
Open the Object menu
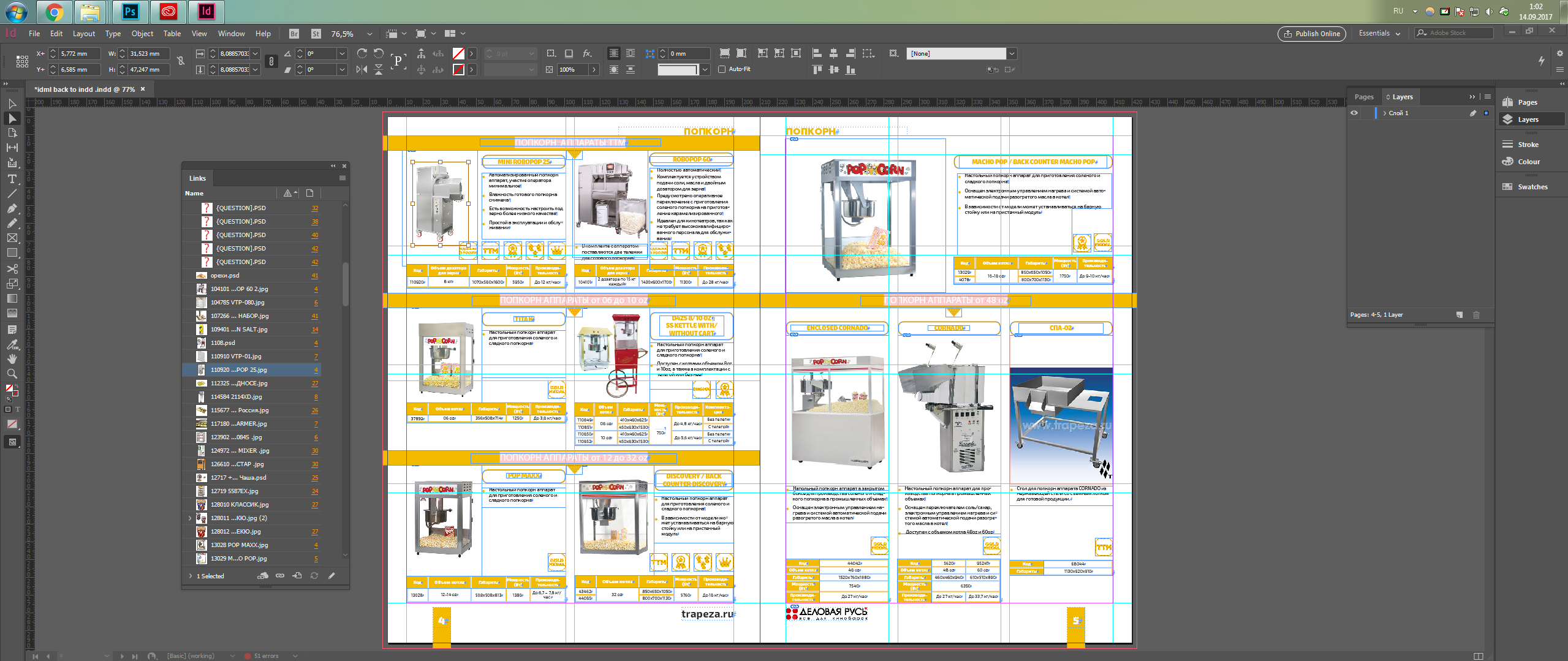coord(142,34)
